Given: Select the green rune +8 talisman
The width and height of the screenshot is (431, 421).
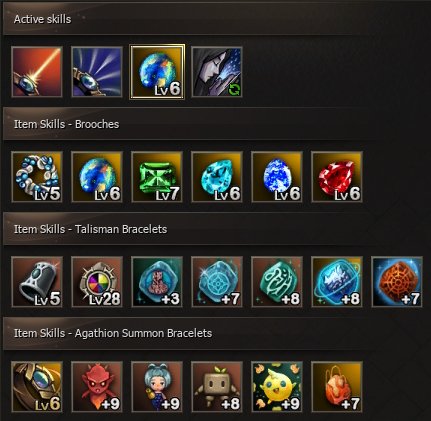Looking at the screenshot, I should [277, 282].
